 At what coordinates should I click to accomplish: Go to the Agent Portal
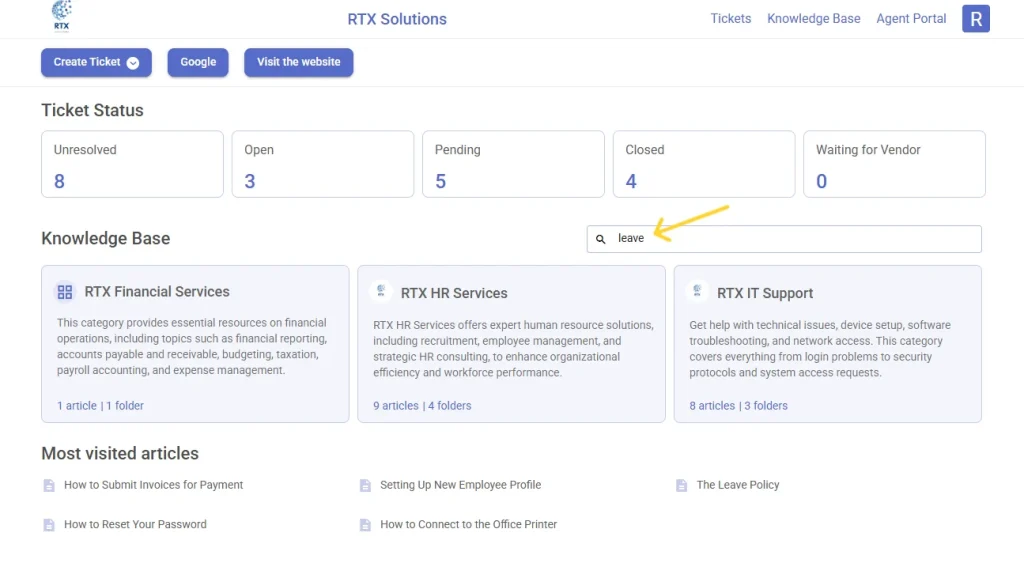(911, 19)
